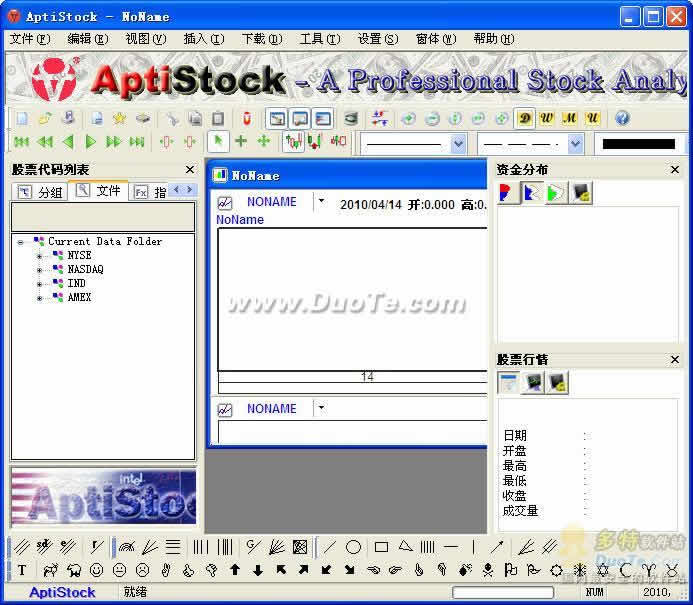The image size is (693, 605).
Task: Open the 工具 menu
Action: click(x=320, y=39)
